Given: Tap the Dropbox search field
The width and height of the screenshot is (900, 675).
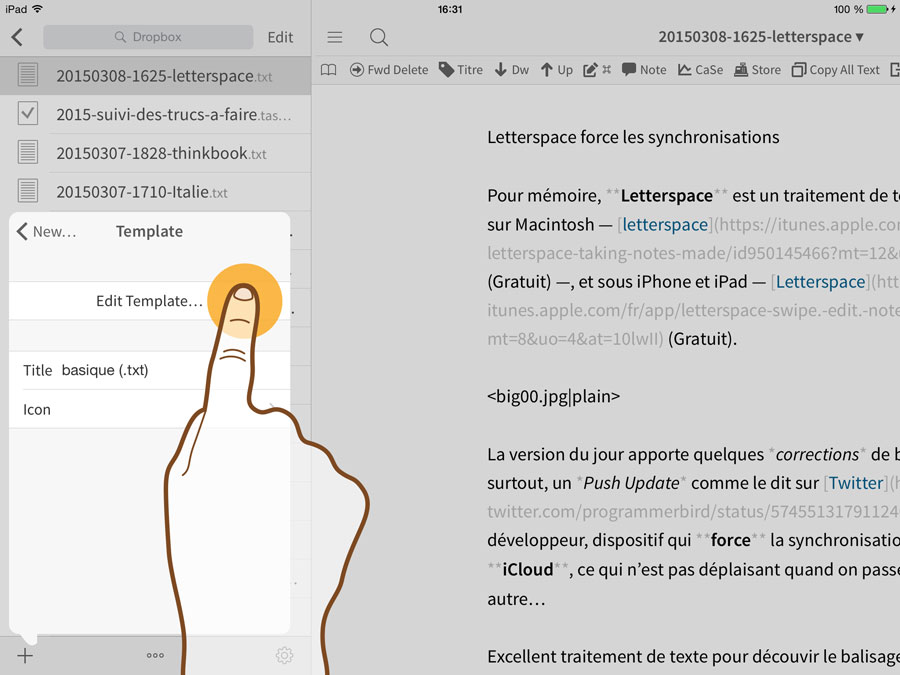Looking at the screenshot, I should click(148, 37).
